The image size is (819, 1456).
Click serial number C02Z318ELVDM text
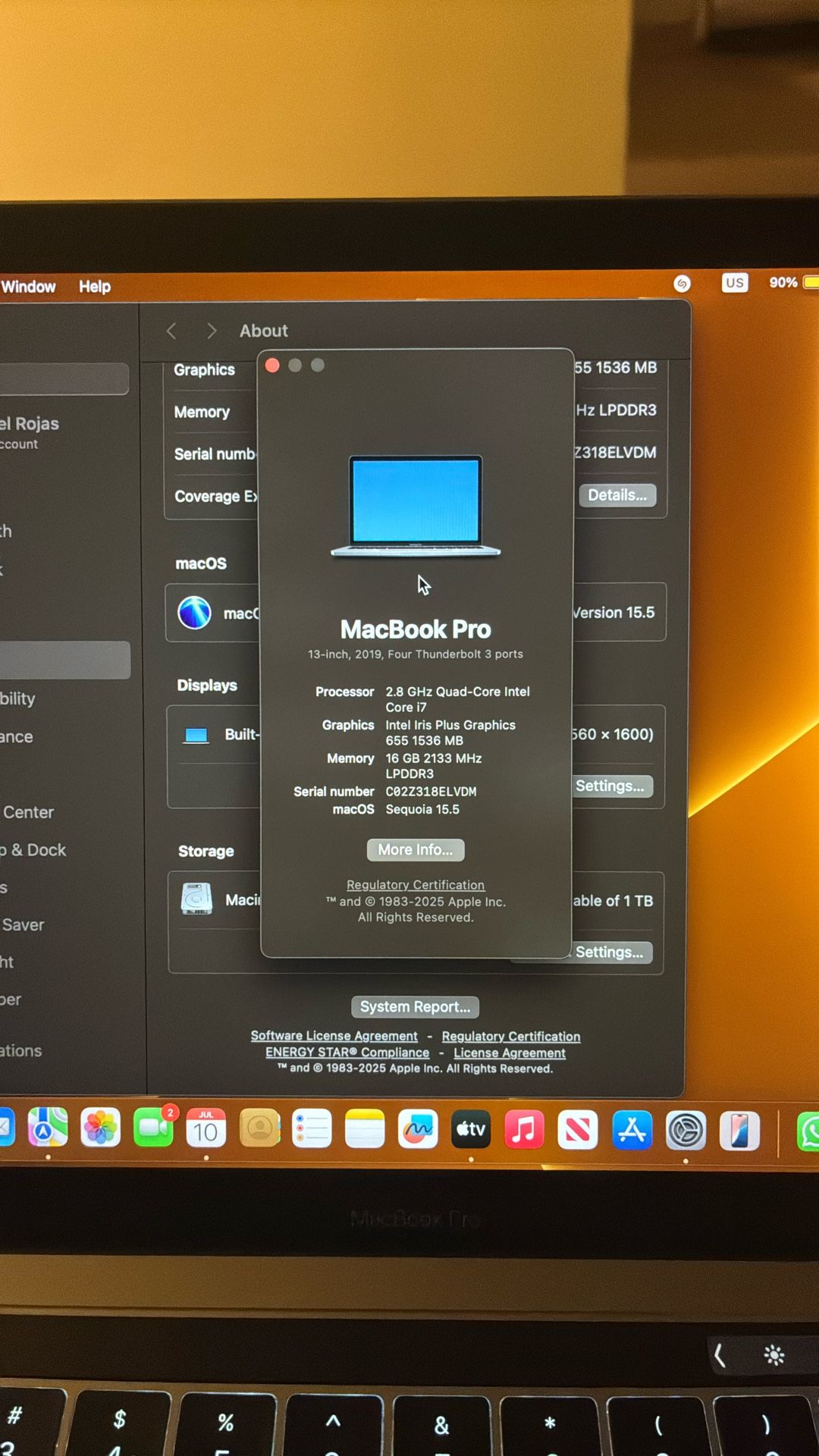pos(431,792)
